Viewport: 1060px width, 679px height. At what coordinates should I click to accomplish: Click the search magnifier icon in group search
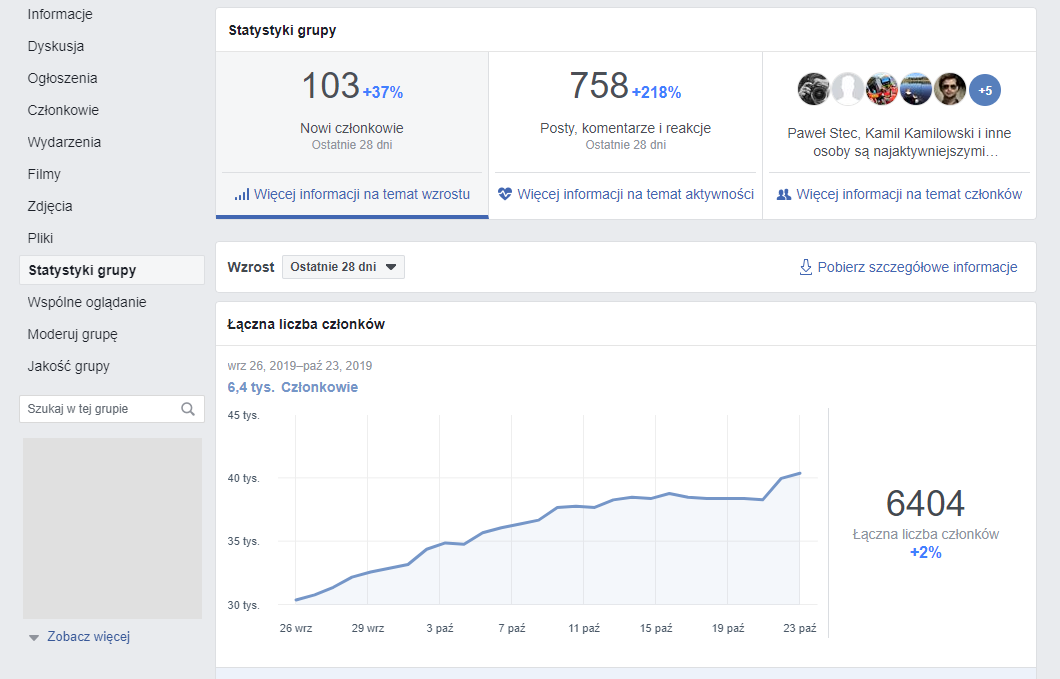point(188,409)
